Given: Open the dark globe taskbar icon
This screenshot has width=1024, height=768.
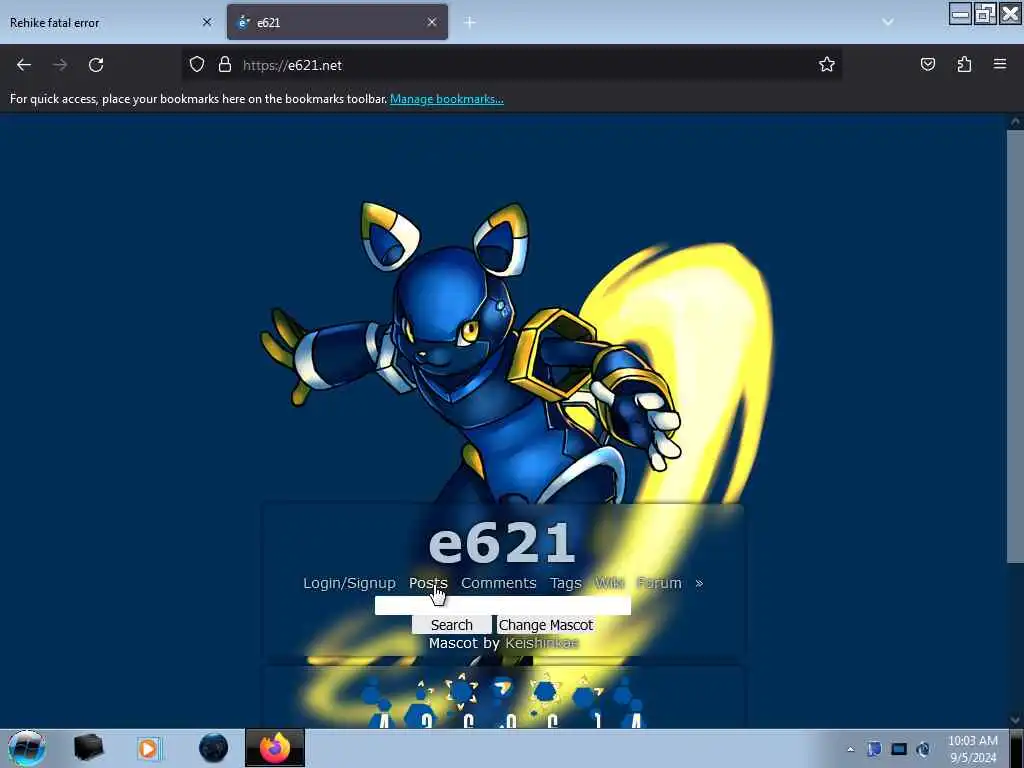Looking at the screenshot, I should [214, 748].
